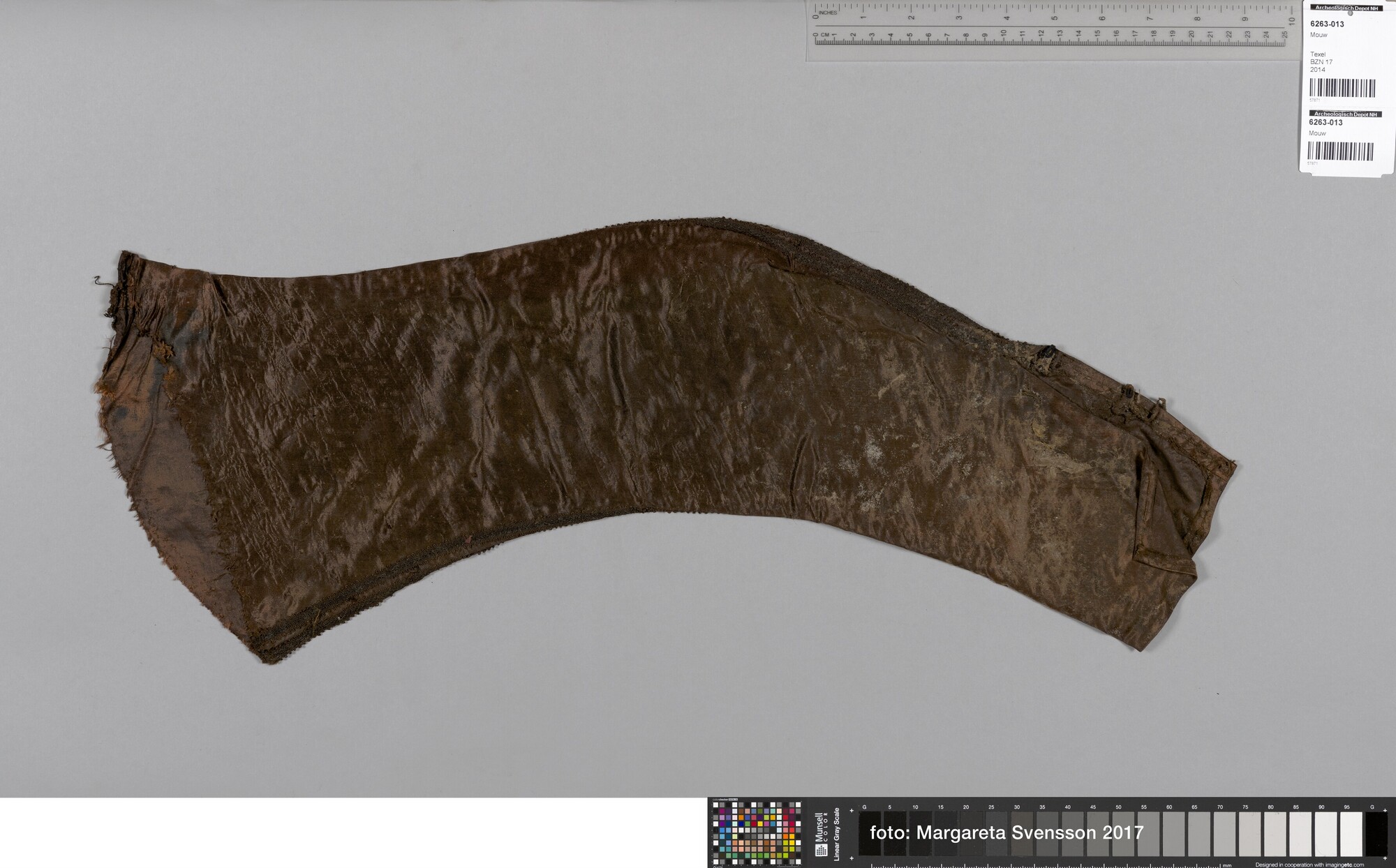
Task: Click the 'INCHES' label on the ruler
Action: pos(828,13)
